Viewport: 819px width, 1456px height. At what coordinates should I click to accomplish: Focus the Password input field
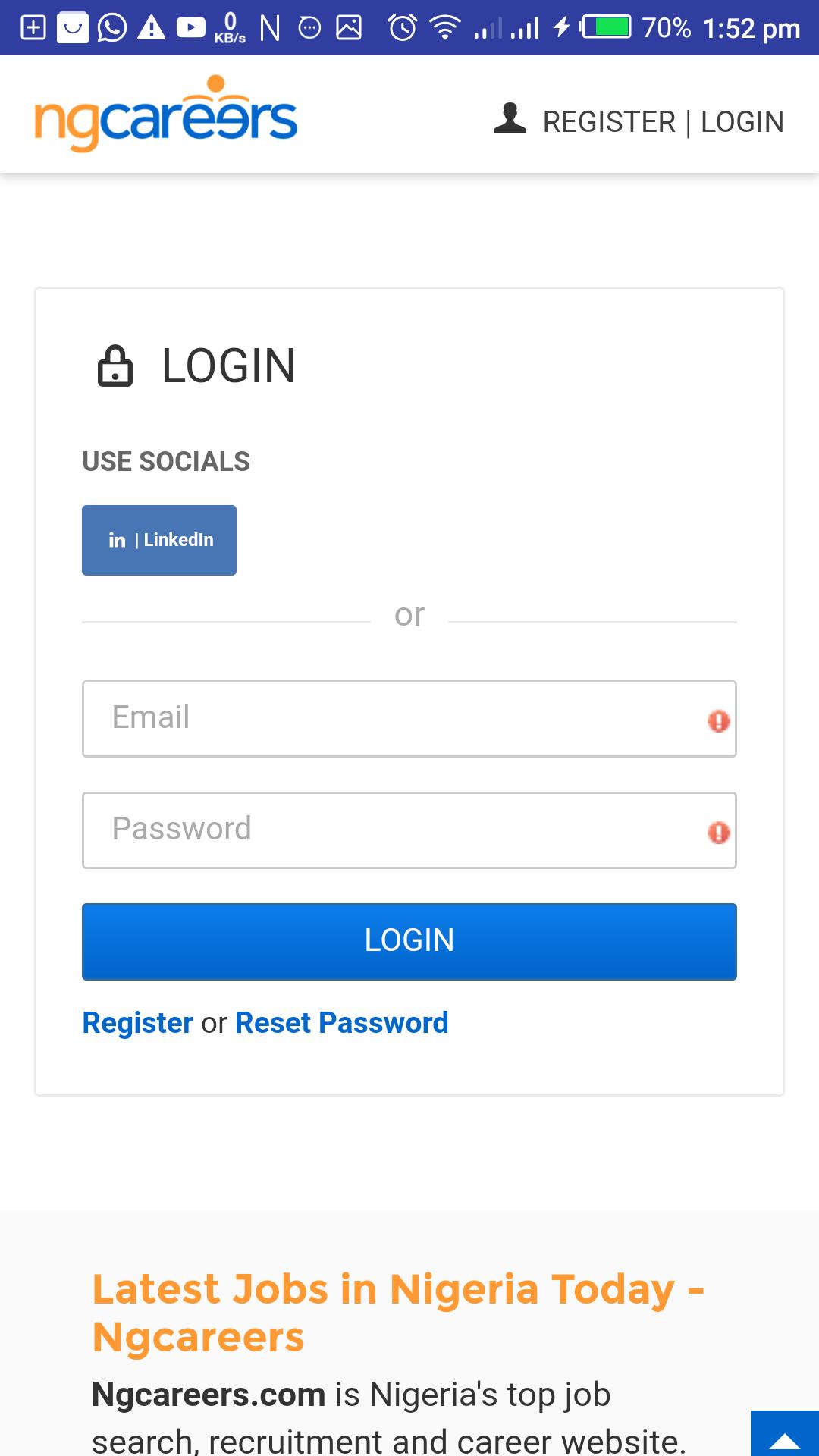click(394, 830)
